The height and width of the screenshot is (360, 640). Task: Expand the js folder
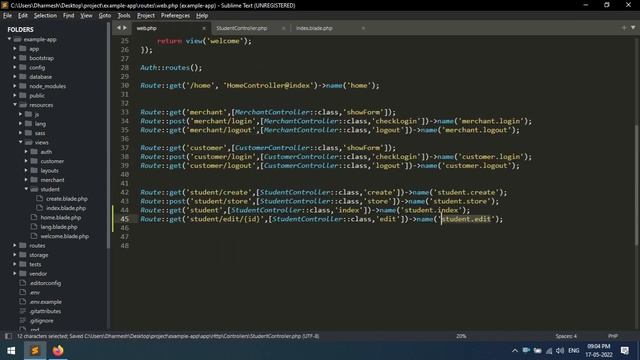pos(21,114)
